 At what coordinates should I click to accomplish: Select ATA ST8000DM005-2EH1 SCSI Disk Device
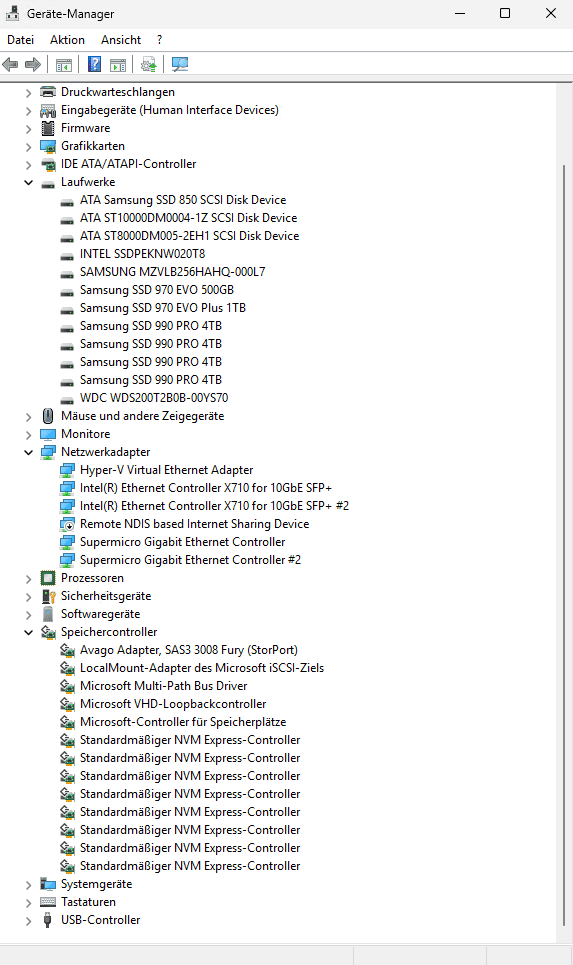tap(189, 236)
